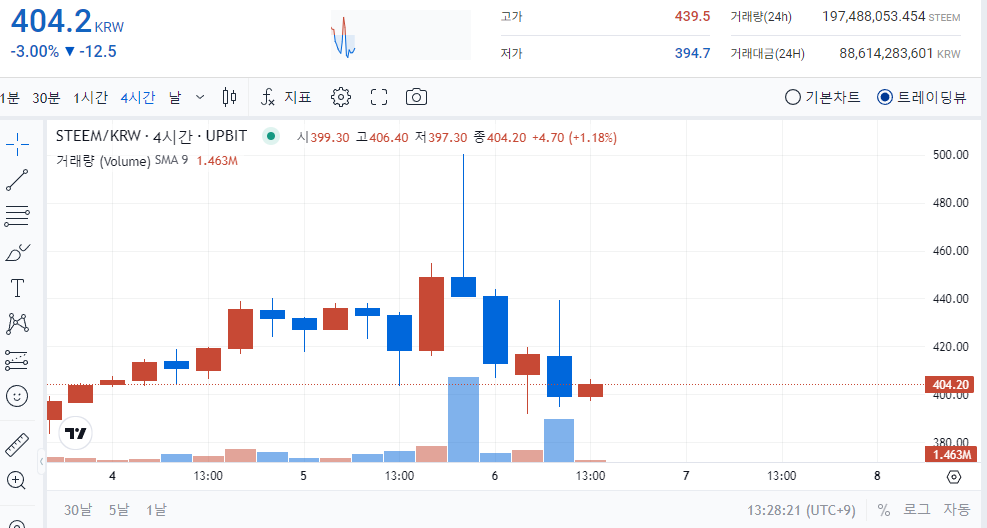
Task: Take a chart snapshot with camera
Action: point(416,97)
